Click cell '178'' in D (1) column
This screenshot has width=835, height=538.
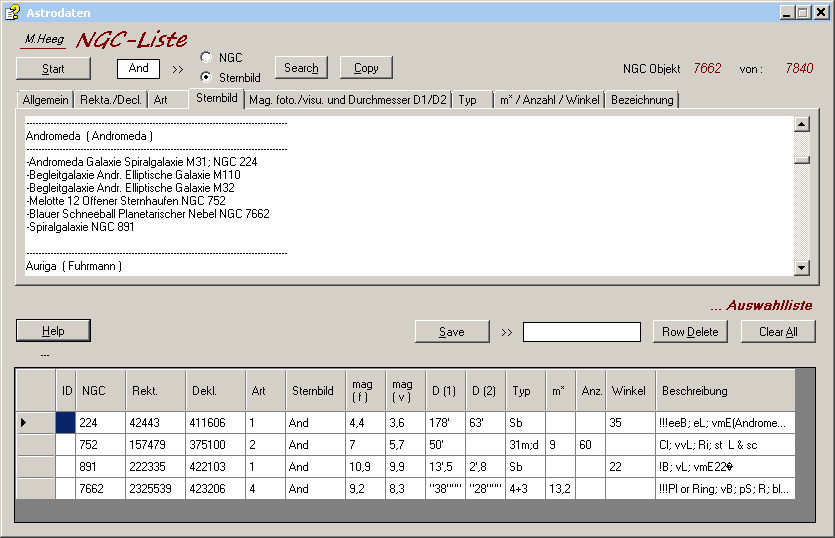click(446, 422)
